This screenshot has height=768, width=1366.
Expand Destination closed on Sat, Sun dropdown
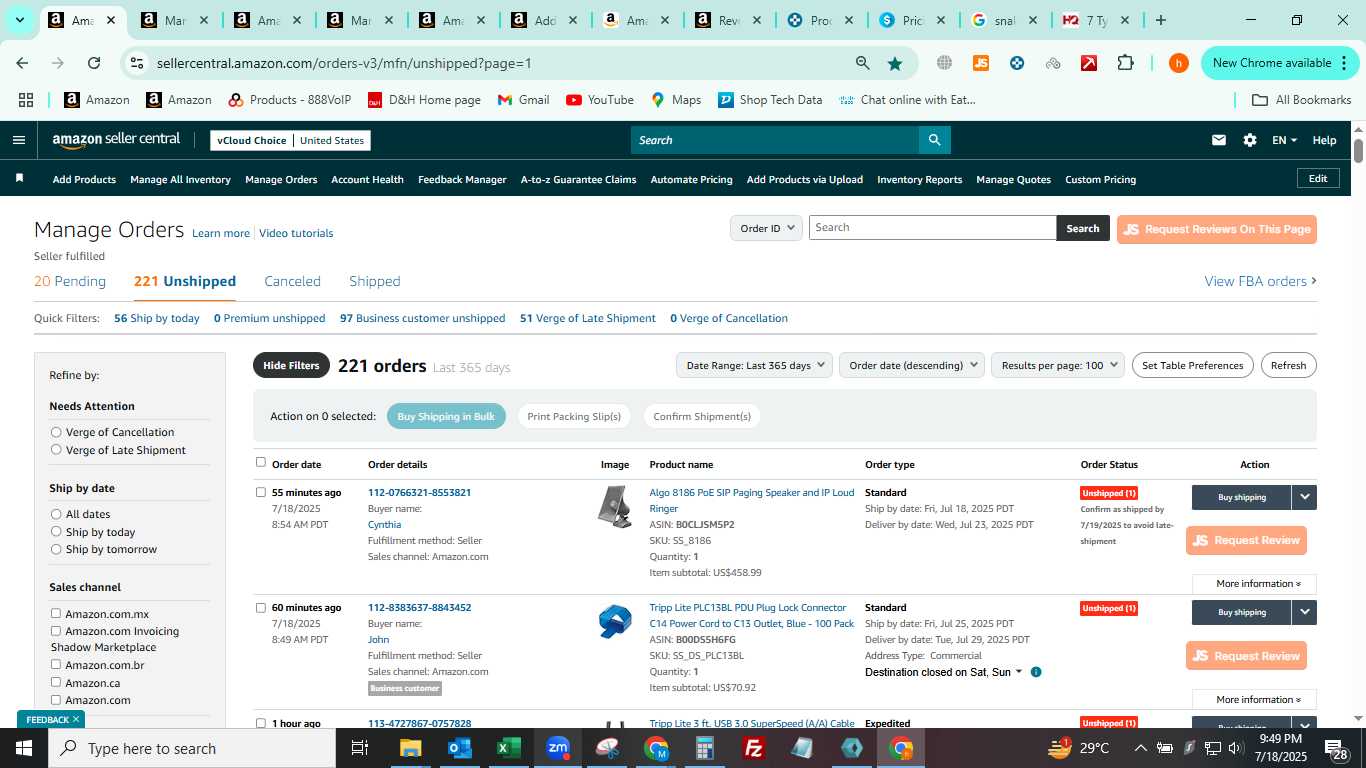pyautogui.click(x=944, y=672)
